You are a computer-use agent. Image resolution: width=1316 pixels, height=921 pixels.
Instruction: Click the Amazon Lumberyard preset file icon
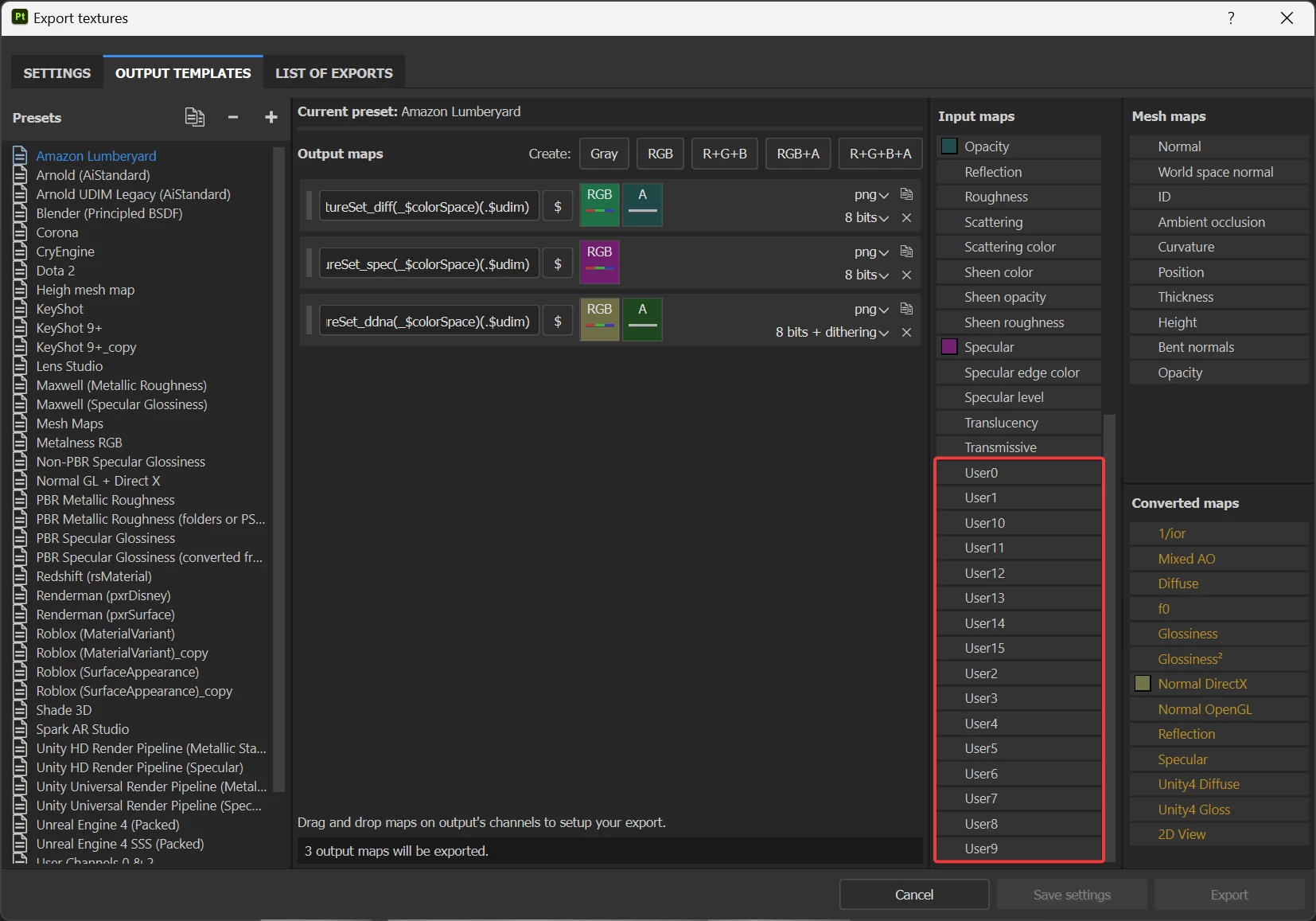pyautogui.click(x=21, y=156)
